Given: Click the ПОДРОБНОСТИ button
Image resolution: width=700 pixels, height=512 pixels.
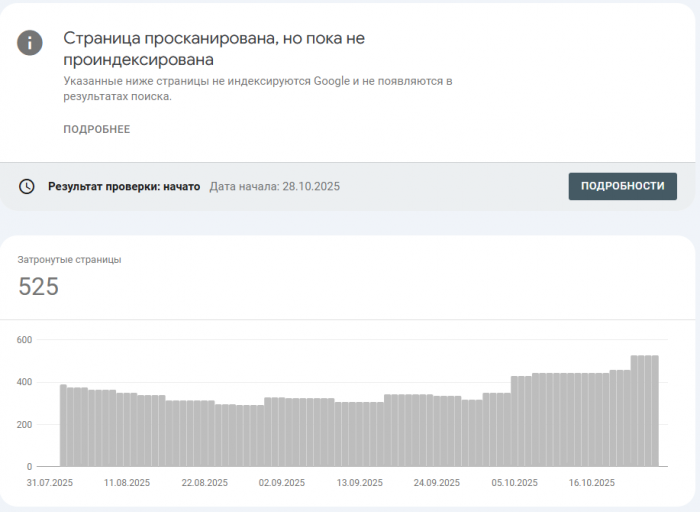Looking at the screenshot, I should tap(622, 186).
